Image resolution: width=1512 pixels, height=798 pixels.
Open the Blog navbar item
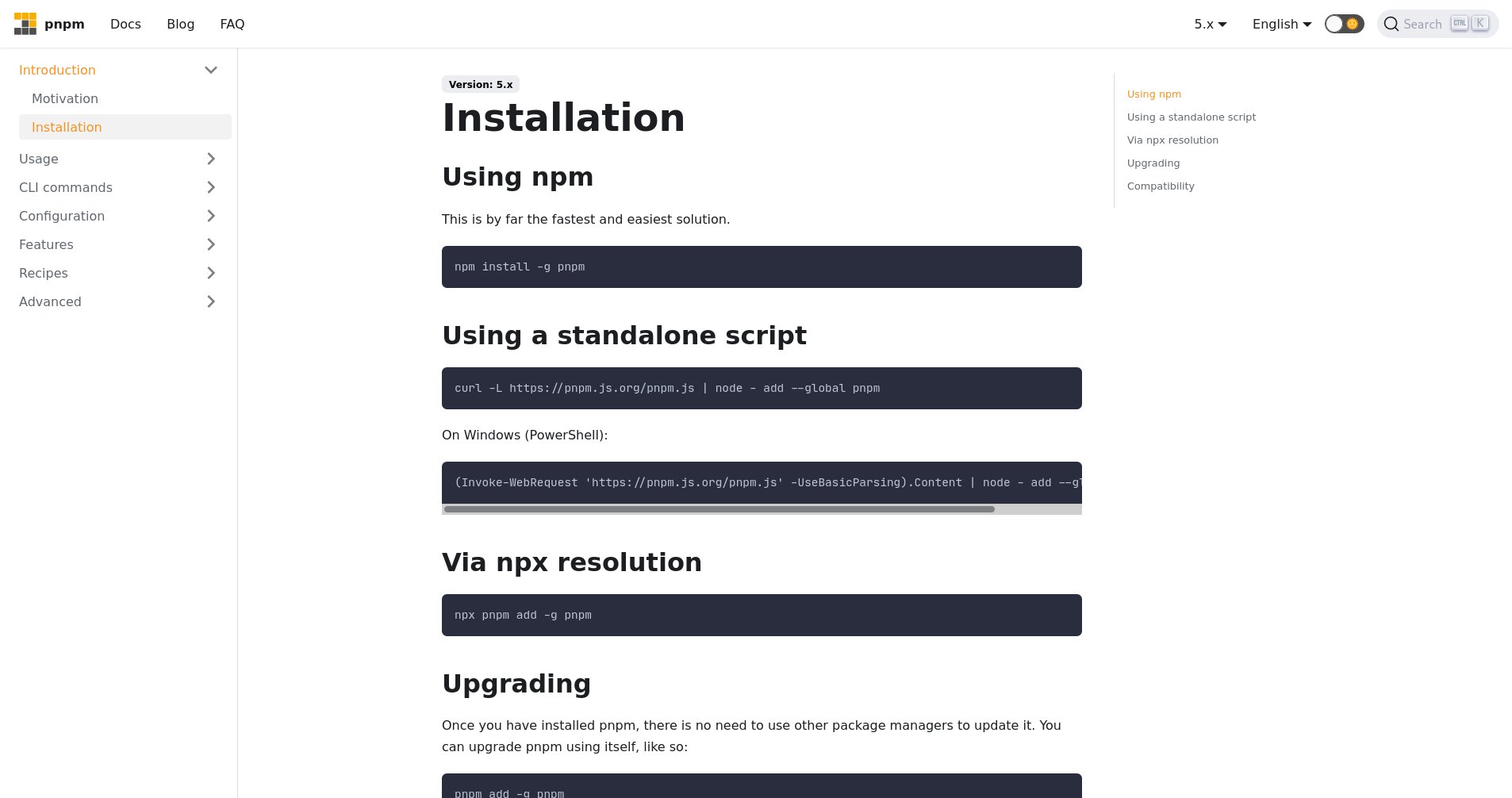click(181, 24)
